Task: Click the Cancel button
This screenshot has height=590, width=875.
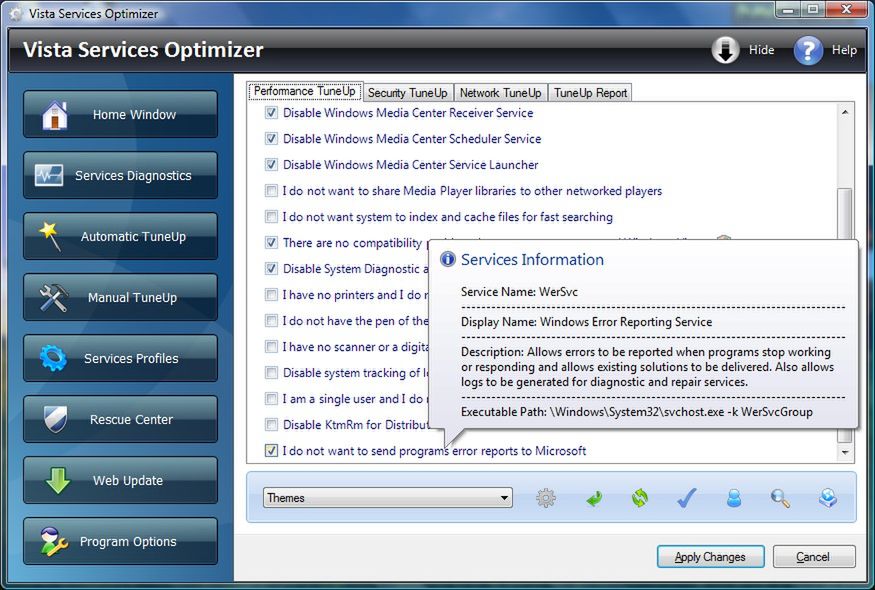Action: click(813, 557)
